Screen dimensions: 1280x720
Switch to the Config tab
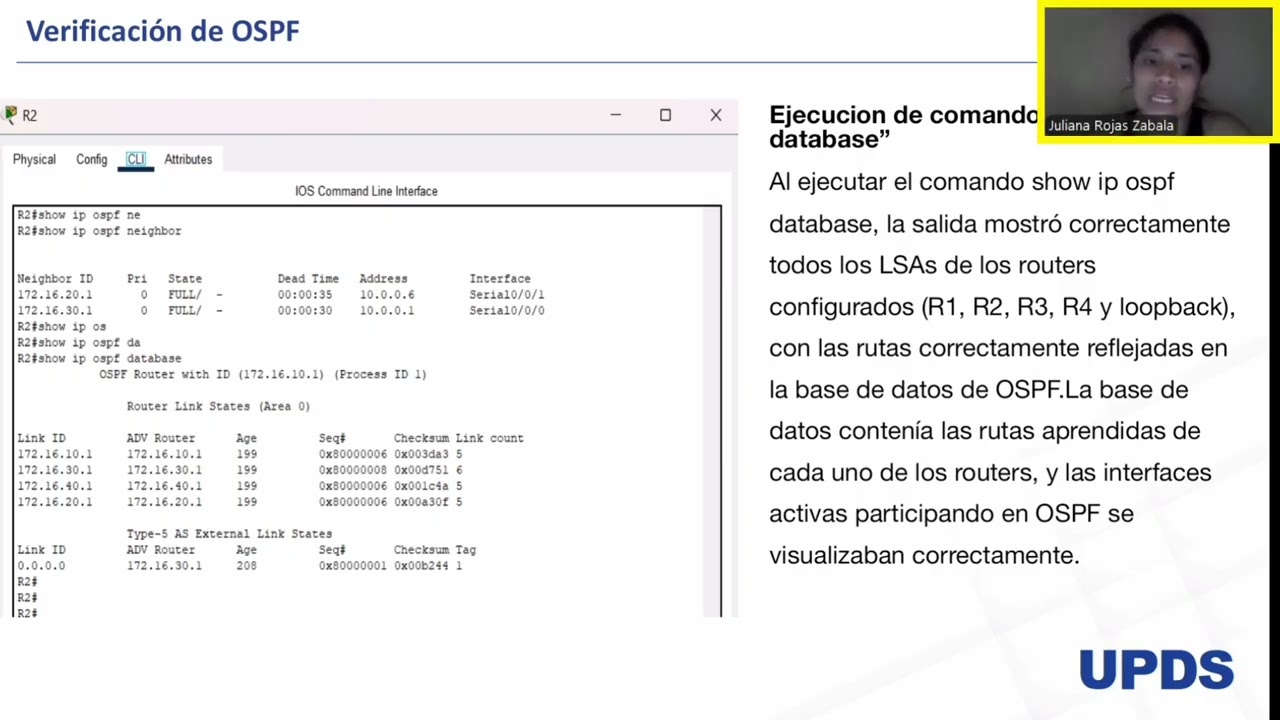point(91,159)
